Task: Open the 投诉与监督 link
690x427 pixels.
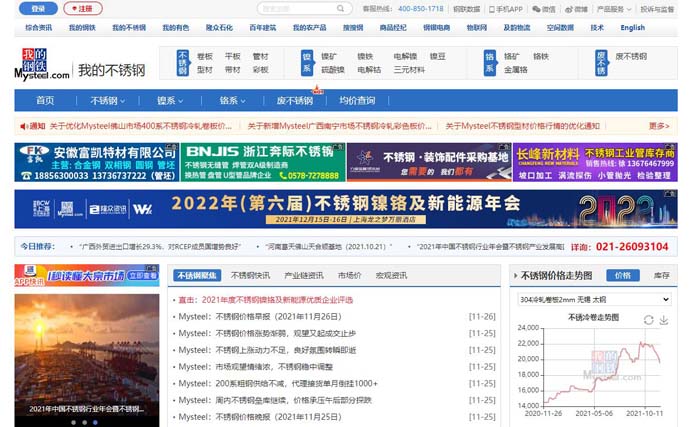Action: coord(657,9)
